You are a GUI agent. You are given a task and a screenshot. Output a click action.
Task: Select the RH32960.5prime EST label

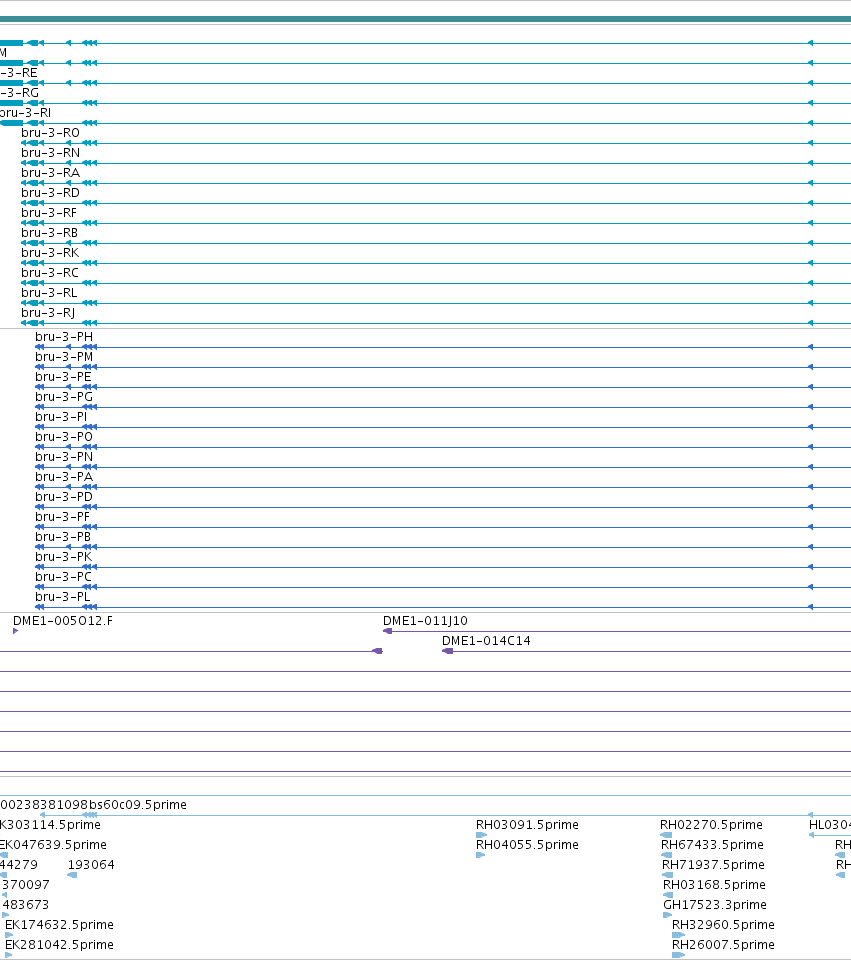(x=723, y=924)
